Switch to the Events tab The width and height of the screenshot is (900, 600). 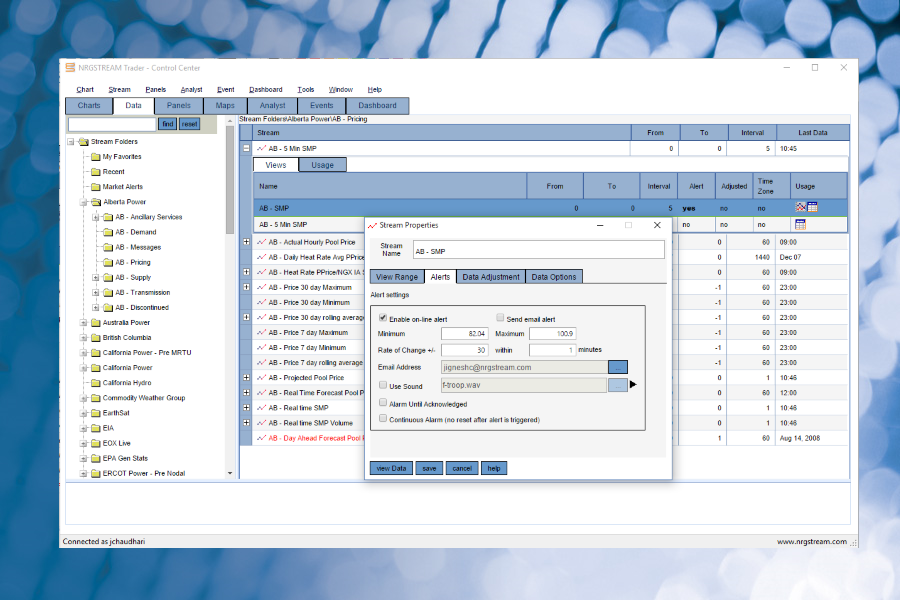click(x=321, y=106)
